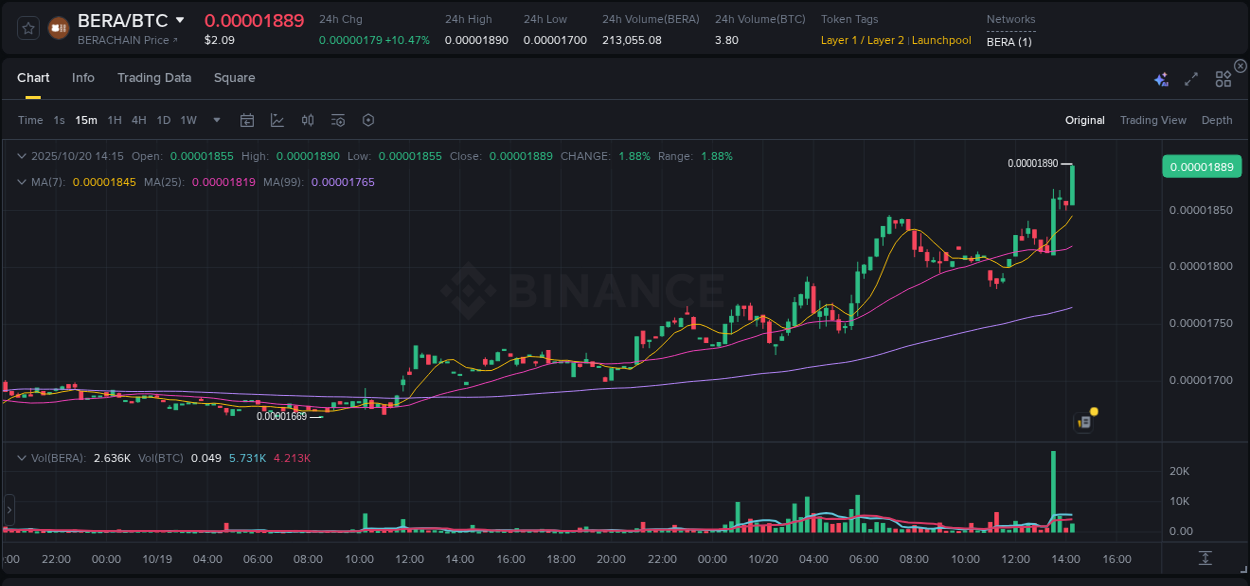Click the screenshot camera icon on the chart
This screenshot has height=586, width=1250.
point(1084,421)
